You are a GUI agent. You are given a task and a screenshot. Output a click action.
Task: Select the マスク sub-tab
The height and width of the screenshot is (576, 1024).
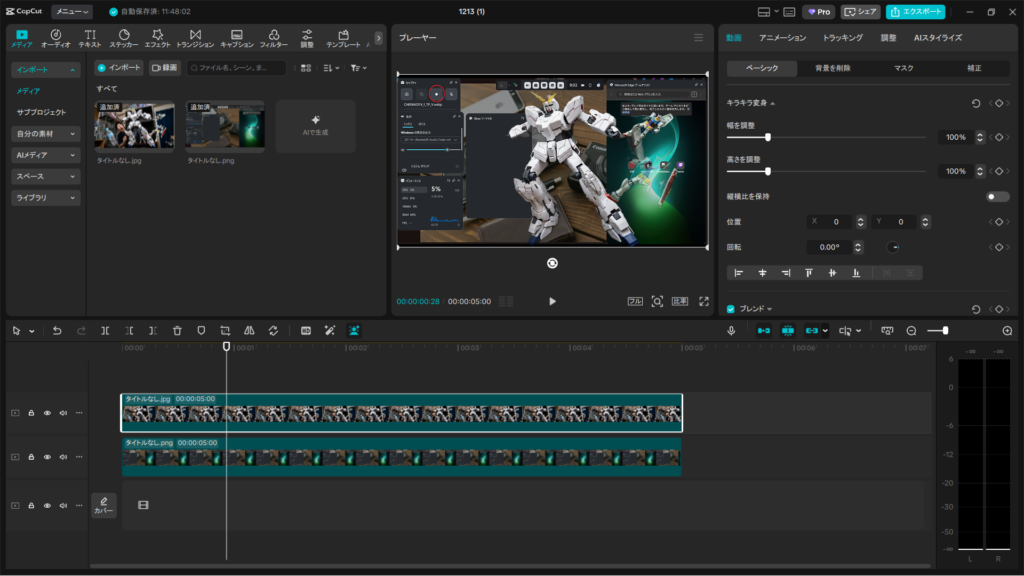903,68
